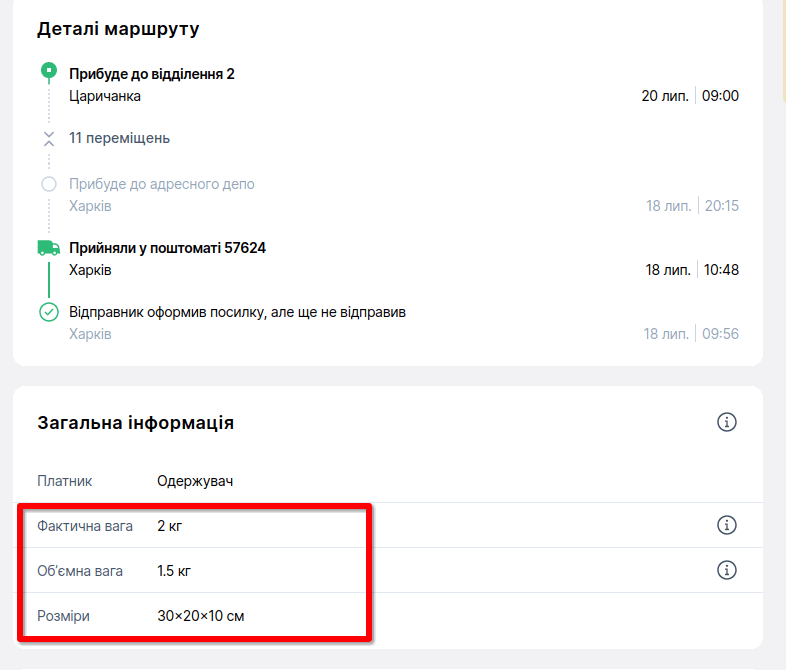Image resolution: width=786 pixels, height=670 pixels.
Task: Click the green location pin icon
Action: tap(49, 72)
